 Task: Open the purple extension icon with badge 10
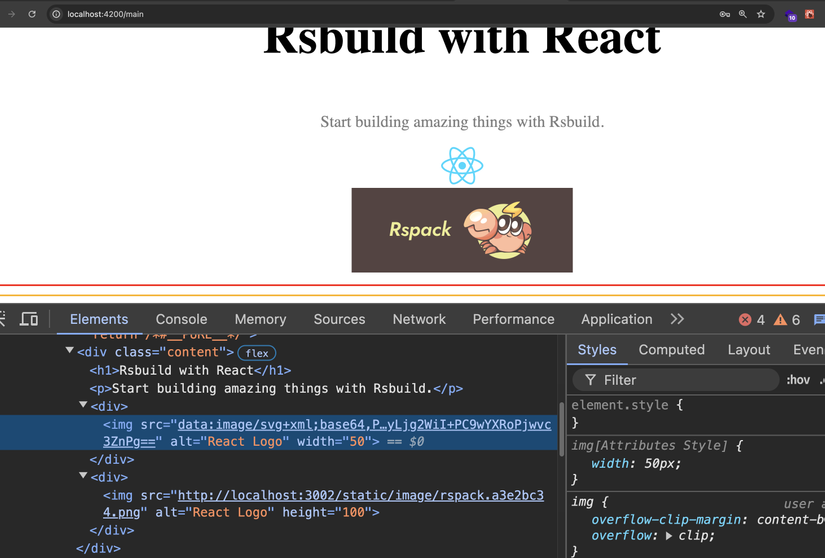[790, 15]
